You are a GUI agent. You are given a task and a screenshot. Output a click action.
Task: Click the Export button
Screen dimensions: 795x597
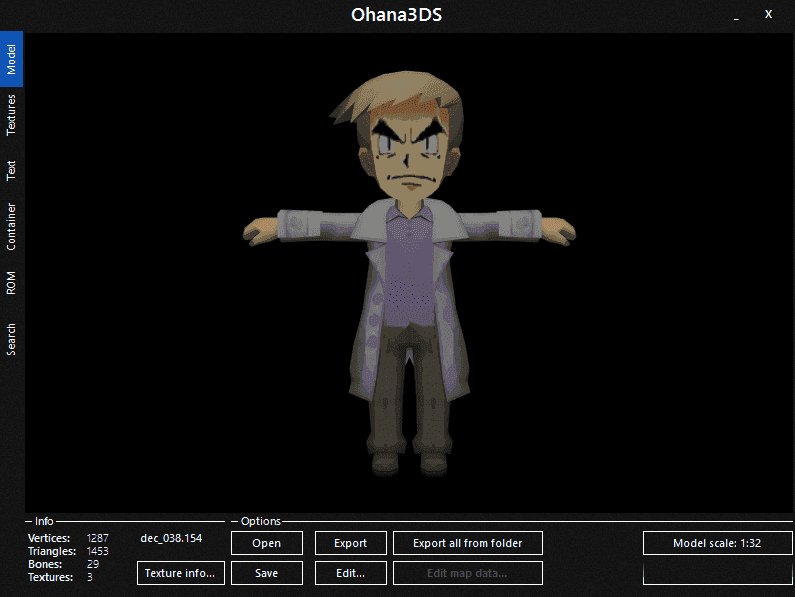(x=350, y=543)
